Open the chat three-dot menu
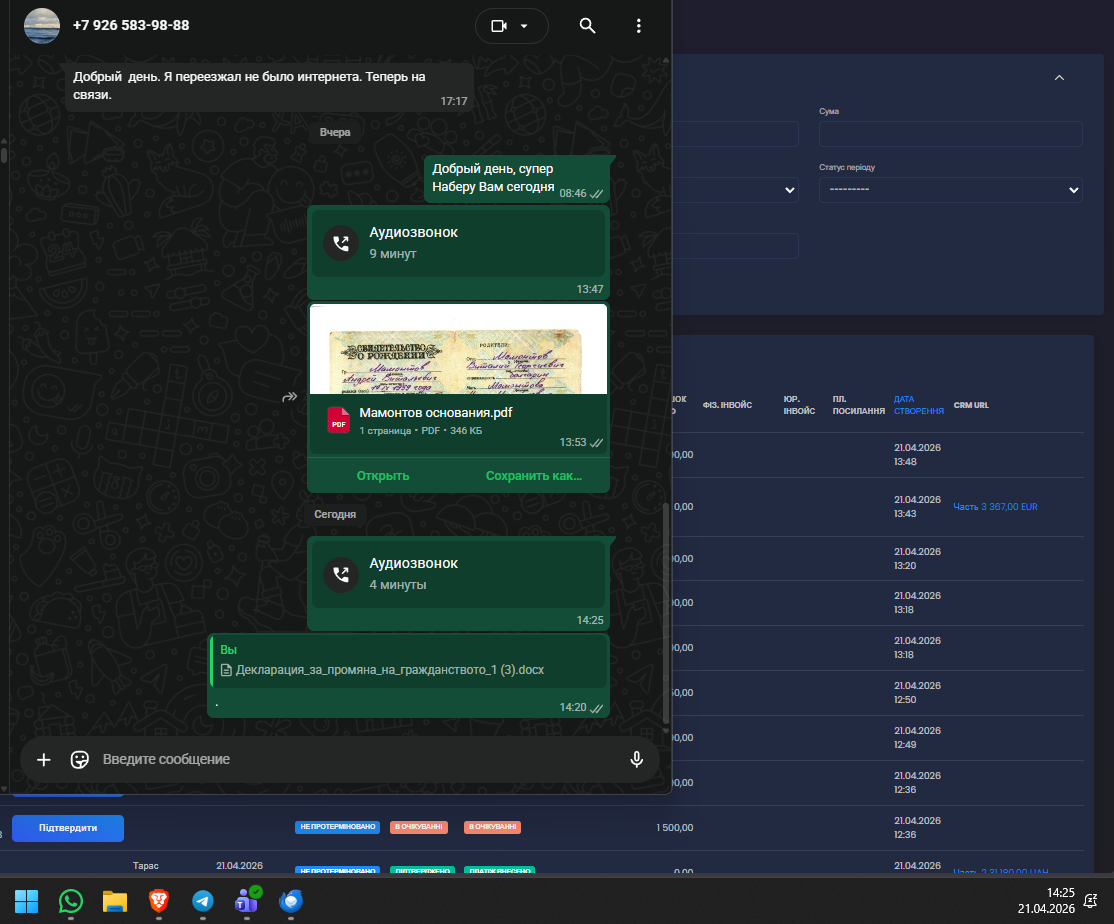This screenshot has height=924, width=1114. pyautogui.click(x=639, y=26)
